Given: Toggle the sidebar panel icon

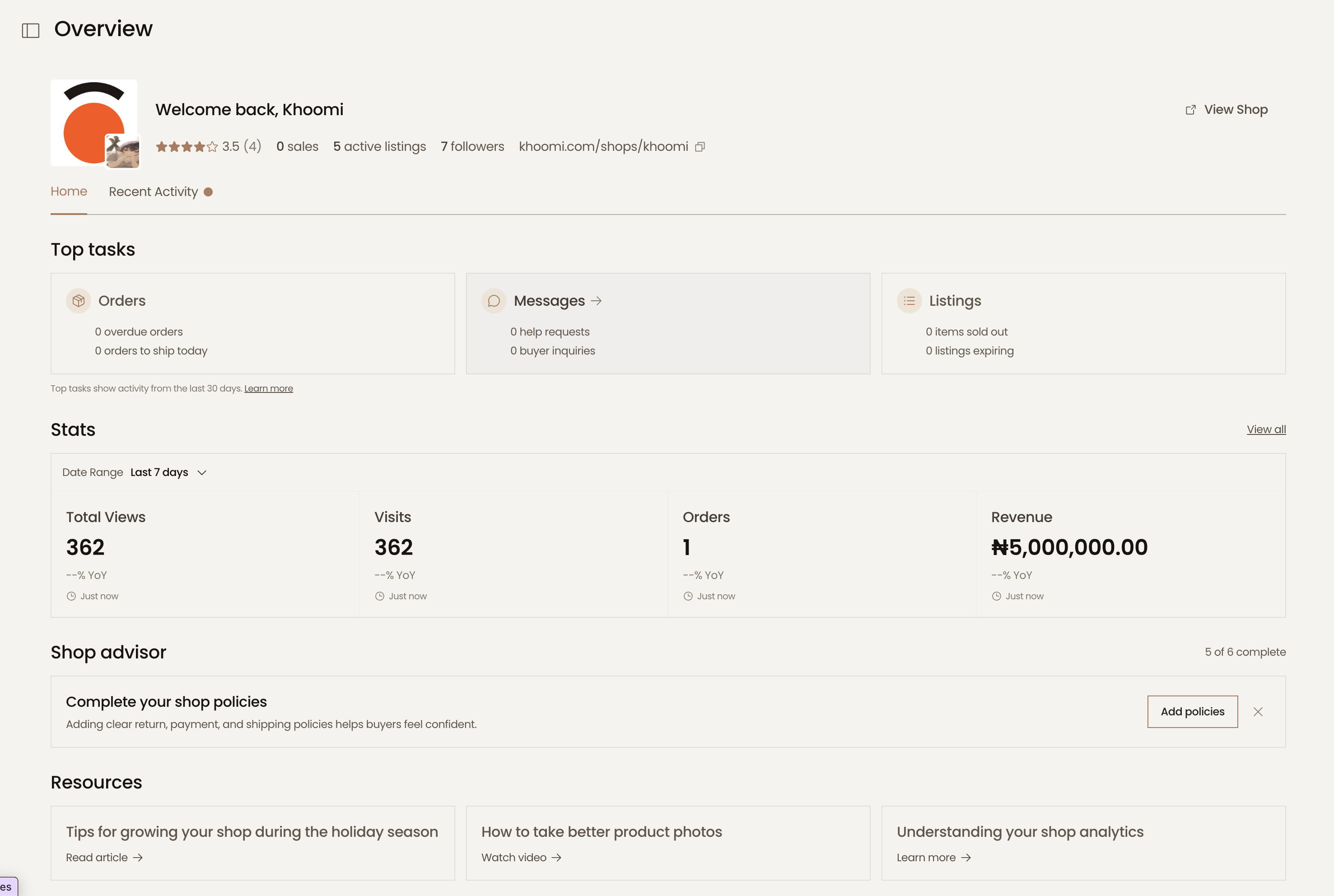Looking at the screenshot, I should click(x=30, y=30).
